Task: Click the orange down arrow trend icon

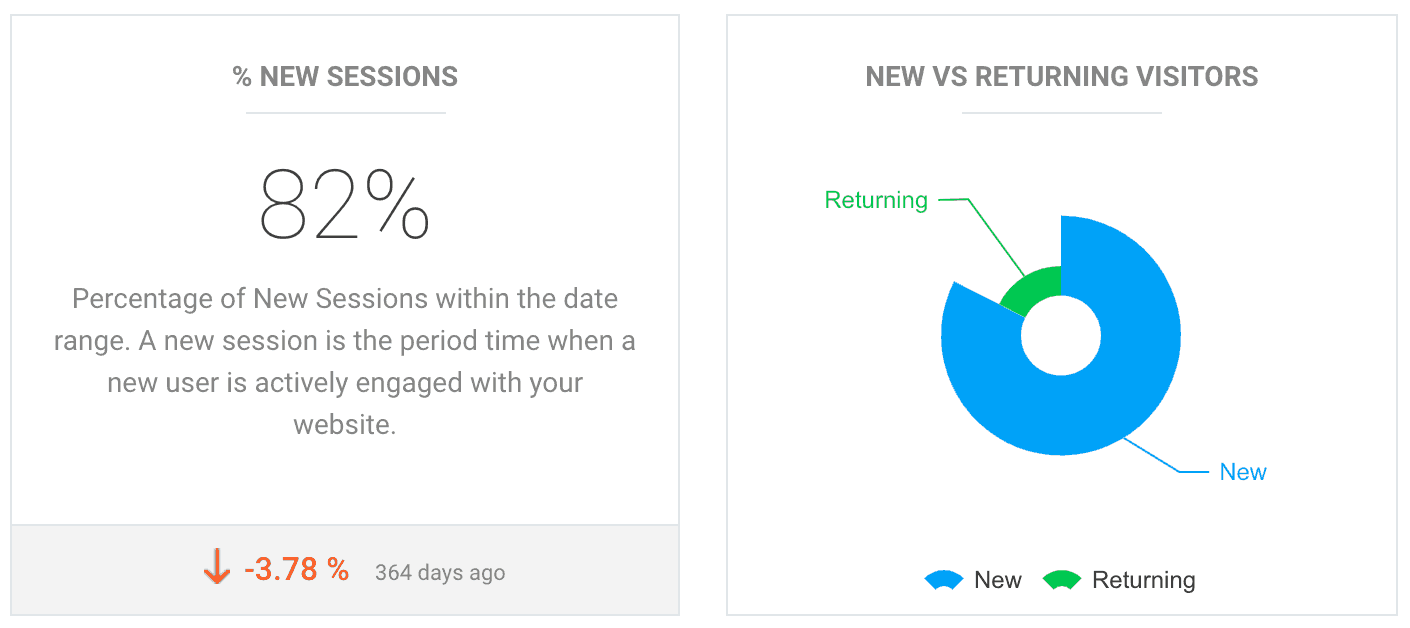Action: (216, 570)
